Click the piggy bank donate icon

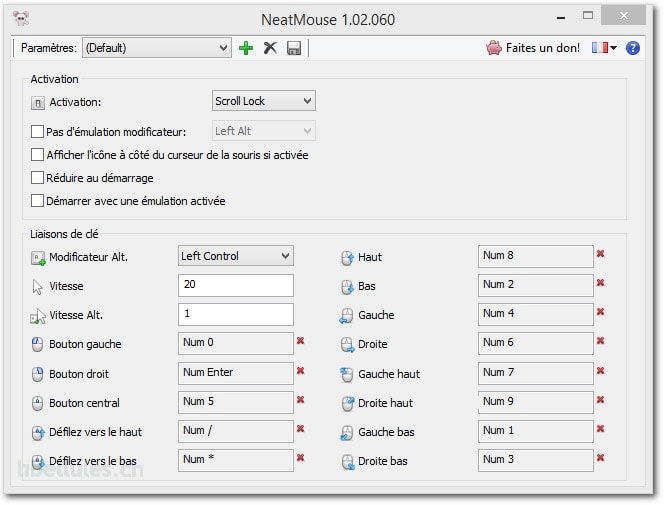(494, 48)
